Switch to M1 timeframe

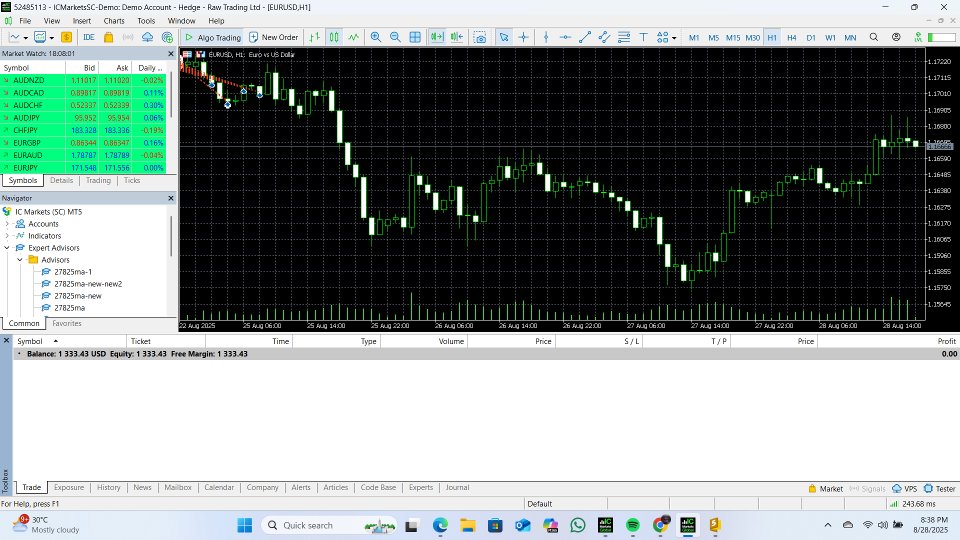click(x=694, y=37)
